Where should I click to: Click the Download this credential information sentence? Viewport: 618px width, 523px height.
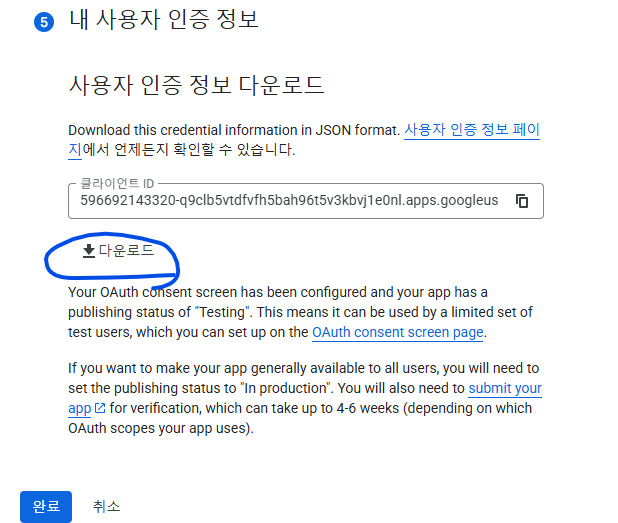tap(234, 130)
